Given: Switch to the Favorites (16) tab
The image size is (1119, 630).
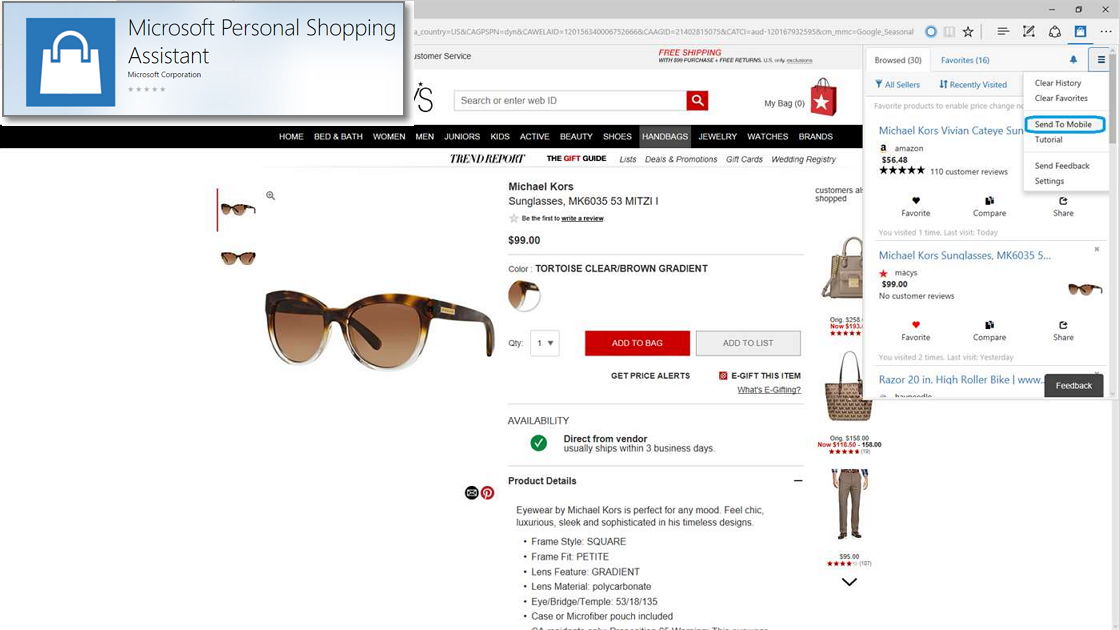Looking at the screenshot, I should click(965, 61).
